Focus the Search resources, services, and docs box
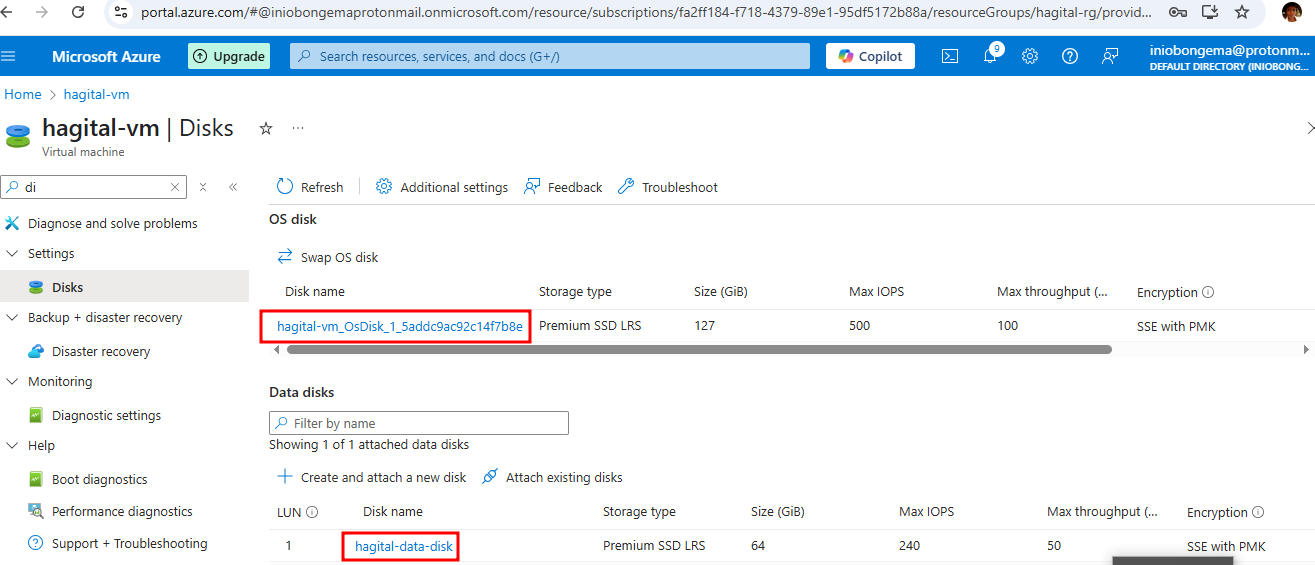Viewport: 1315px width, 565px height. 550,56
